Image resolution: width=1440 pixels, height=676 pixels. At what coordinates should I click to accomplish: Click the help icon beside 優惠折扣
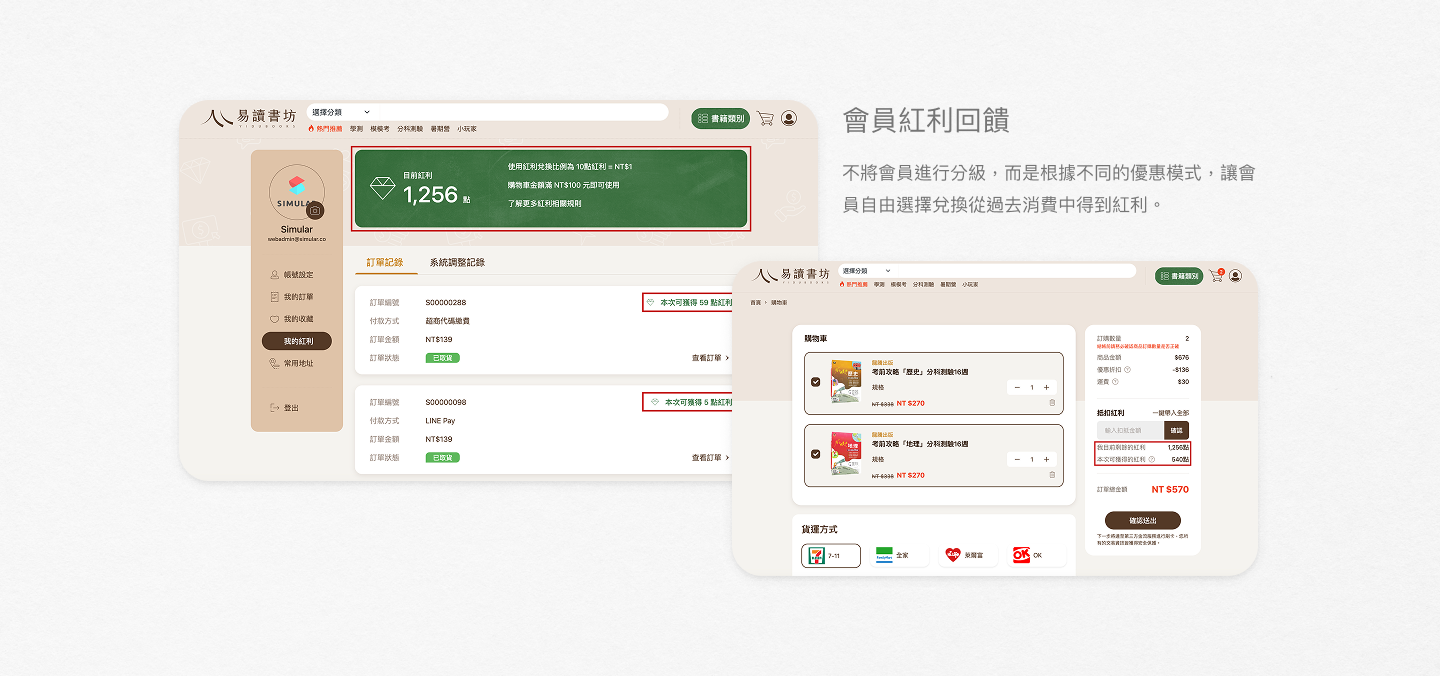coord(1127,369)
